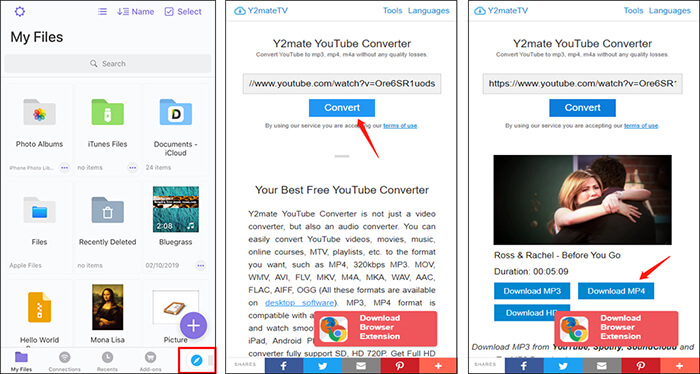
Task: Switch to the Connections tab
Action: coord(65,362)
